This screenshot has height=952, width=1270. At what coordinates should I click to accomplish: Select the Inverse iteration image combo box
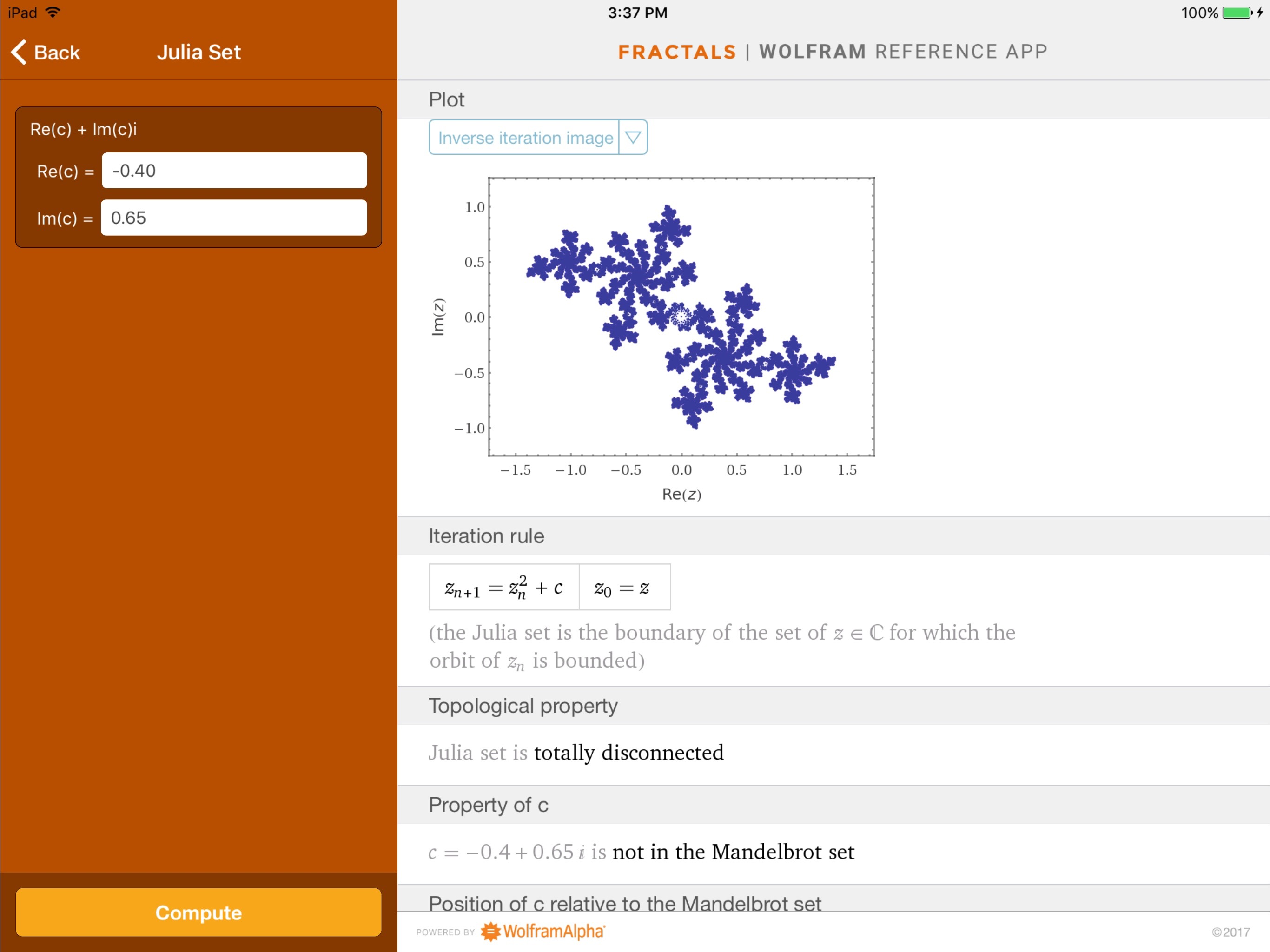pos(525,137)
